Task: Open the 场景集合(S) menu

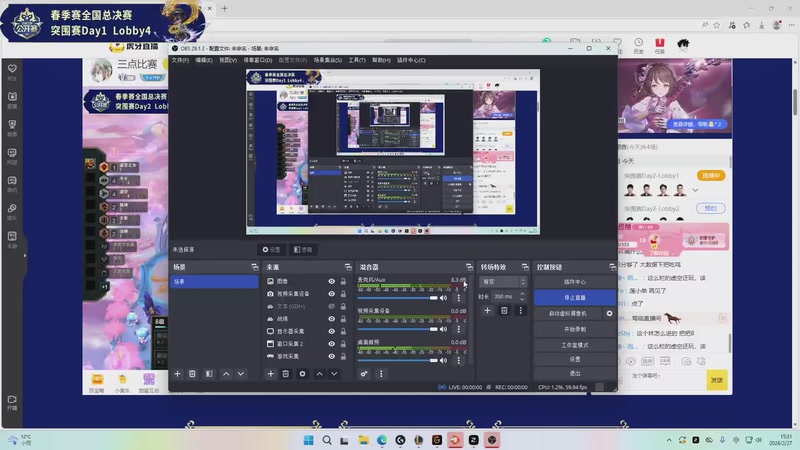Action: coord(328,60)
